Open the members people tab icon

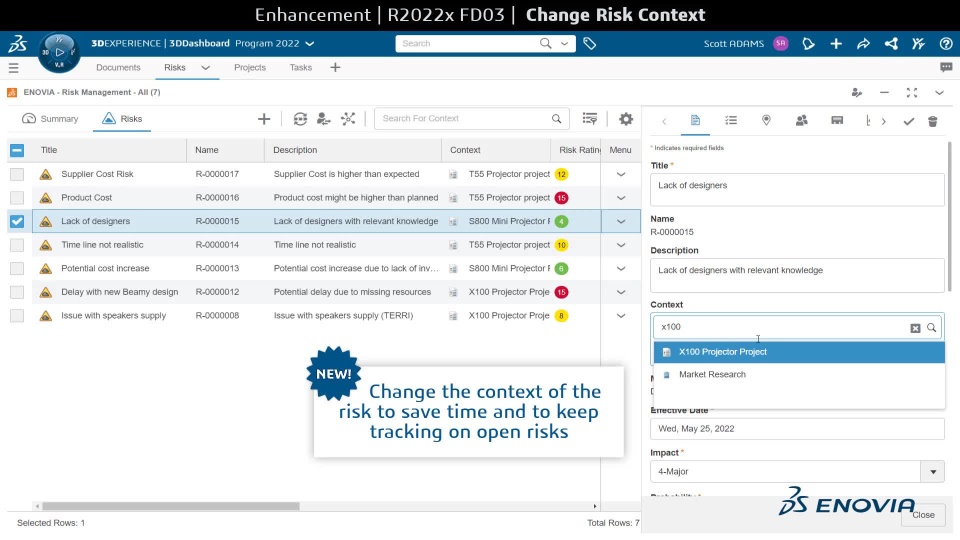(x=801, y=121)
